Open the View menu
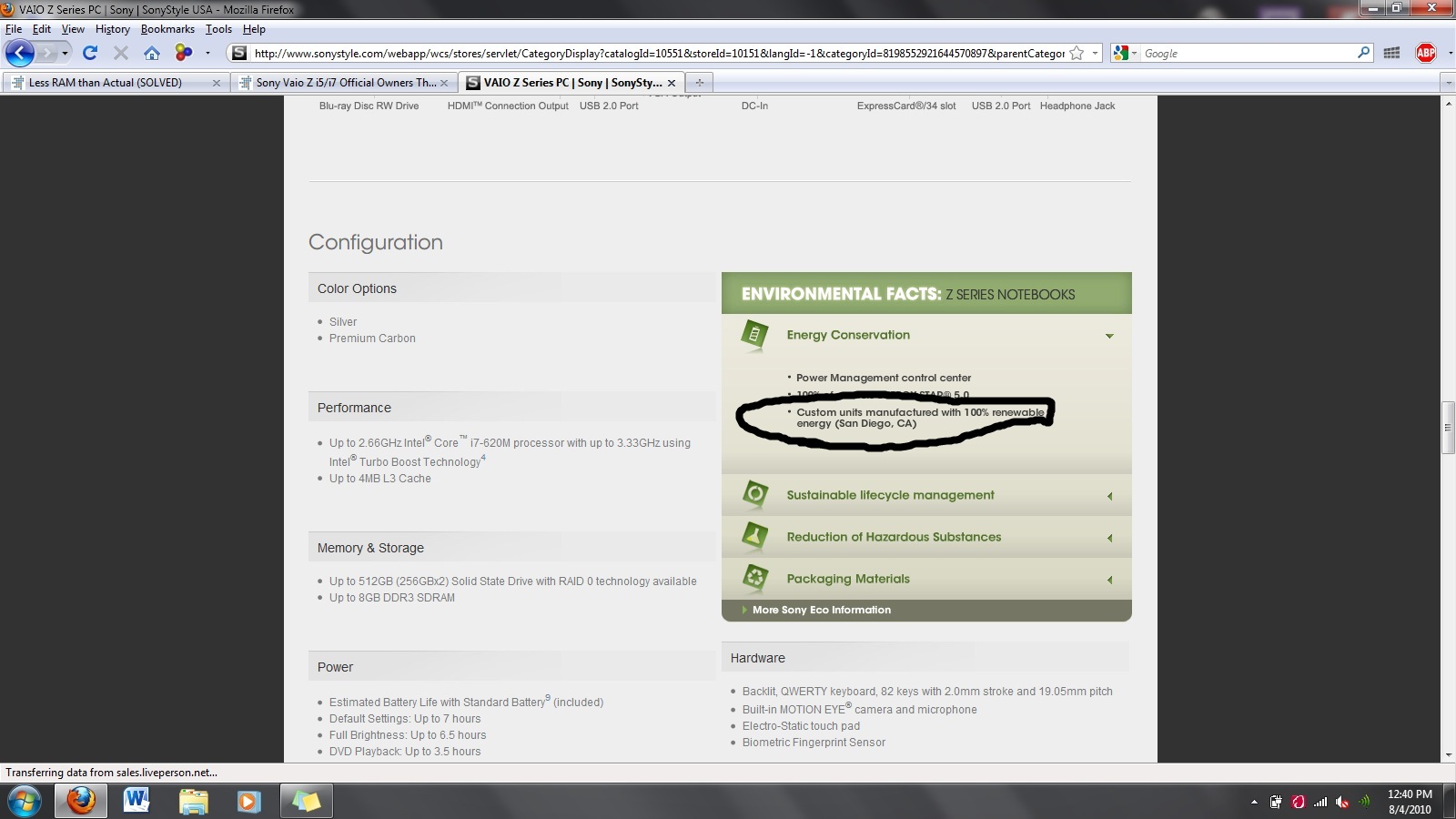This screenshot has height=819, width=1456. coord(73,29)
